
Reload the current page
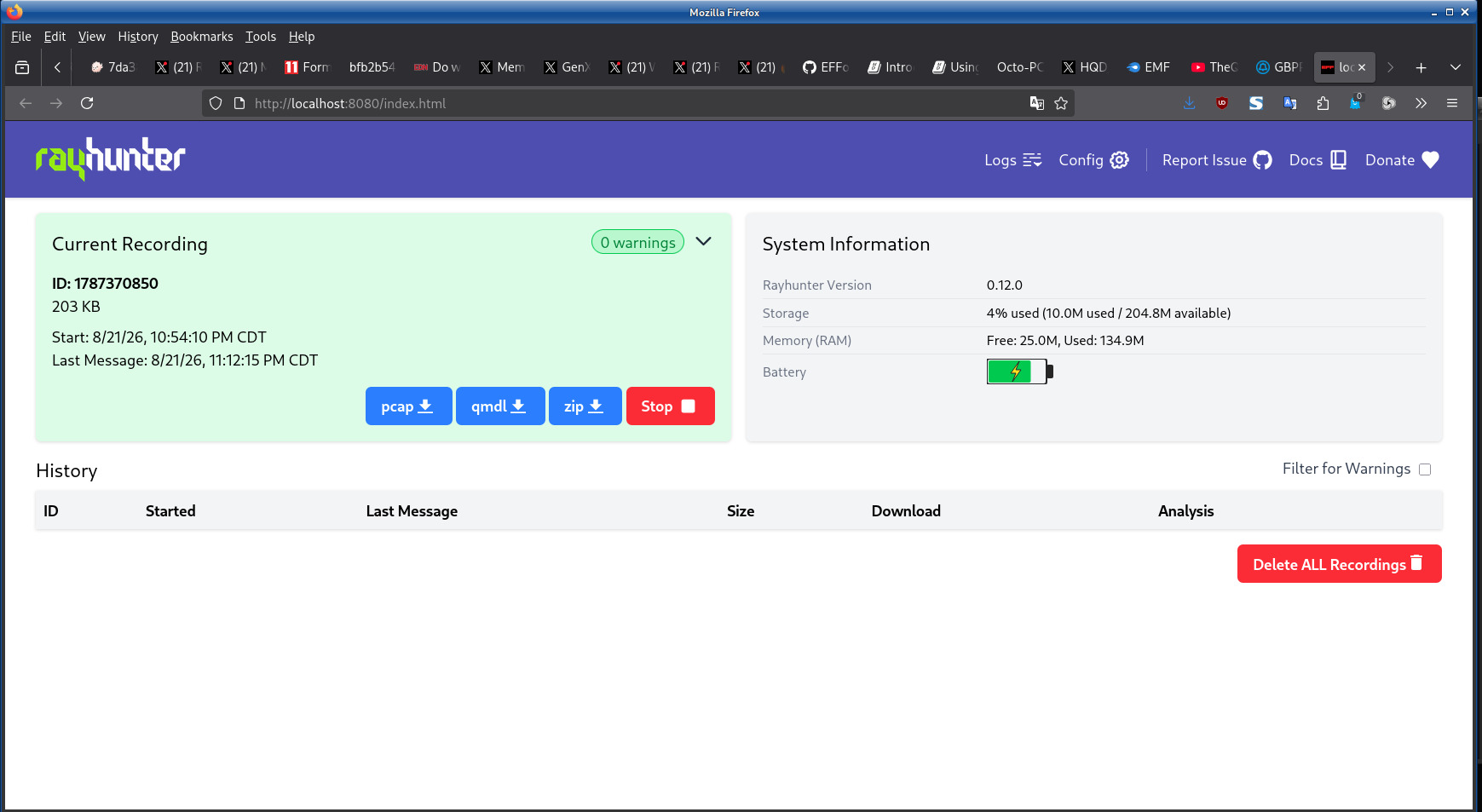point(87,103)
